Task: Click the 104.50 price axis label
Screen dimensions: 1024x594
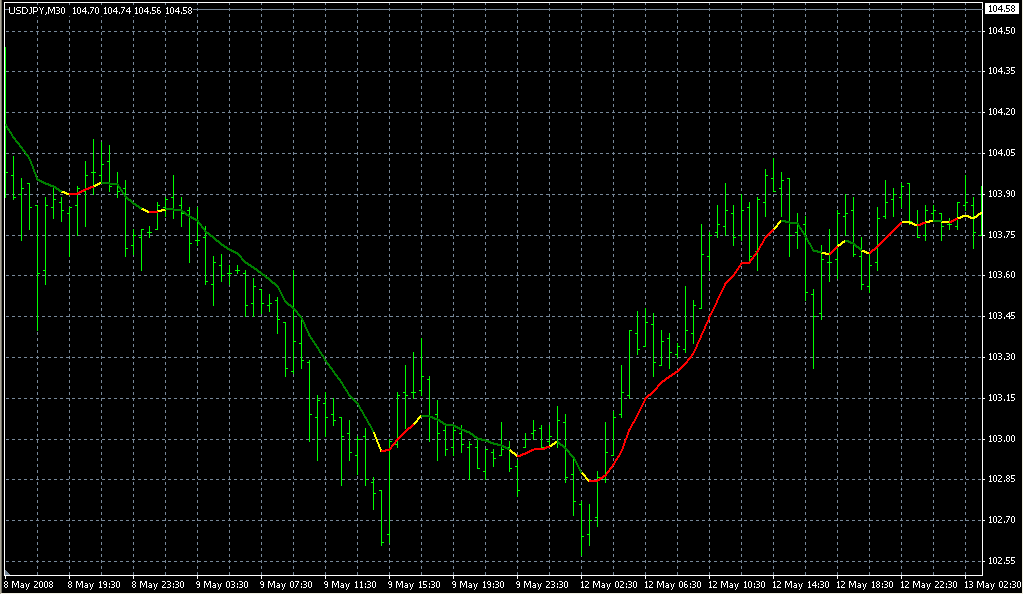Action: (x=1001, y=31)
